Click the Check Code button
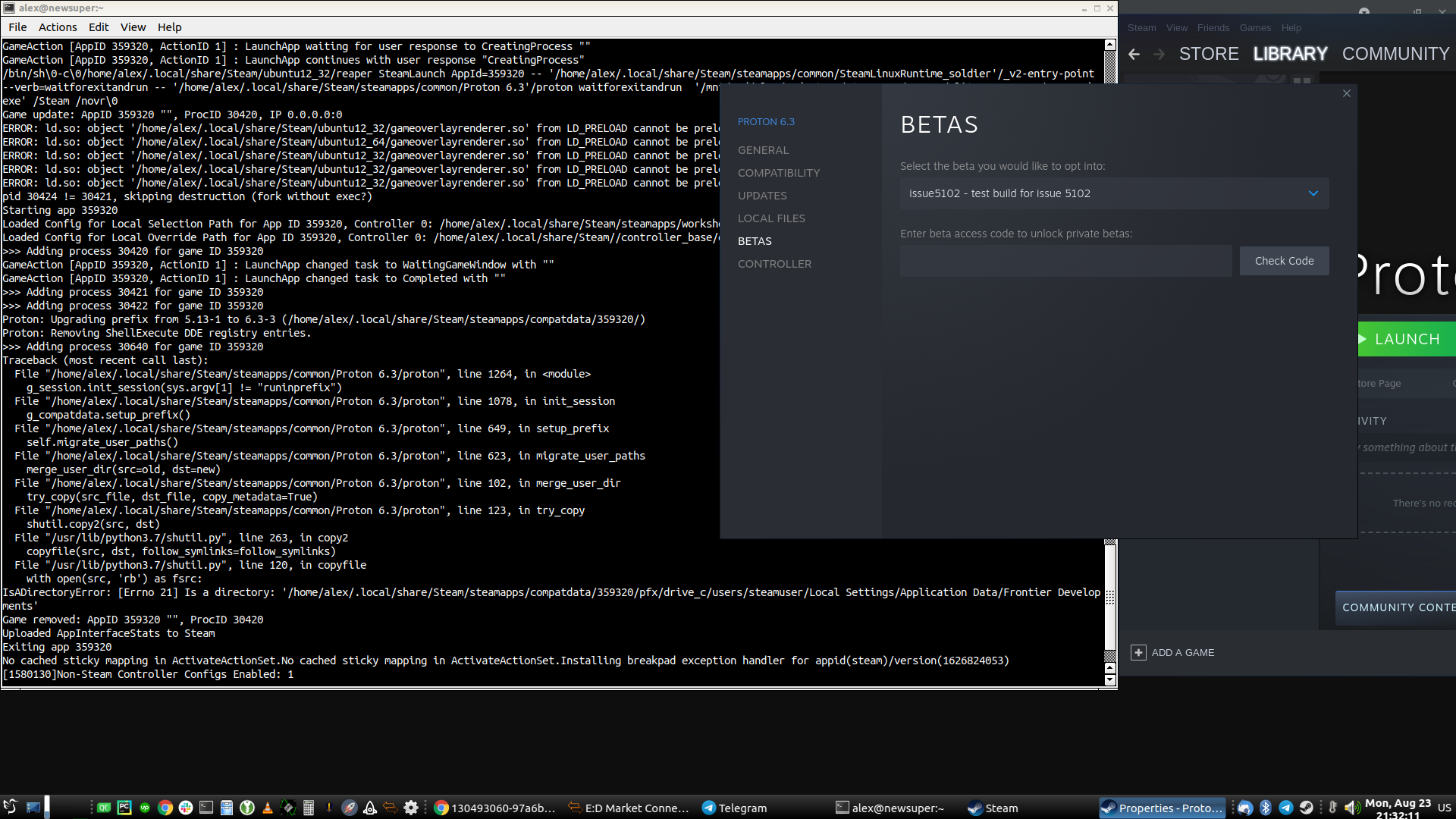The image size is (1456, 819). click(1284, 261)
